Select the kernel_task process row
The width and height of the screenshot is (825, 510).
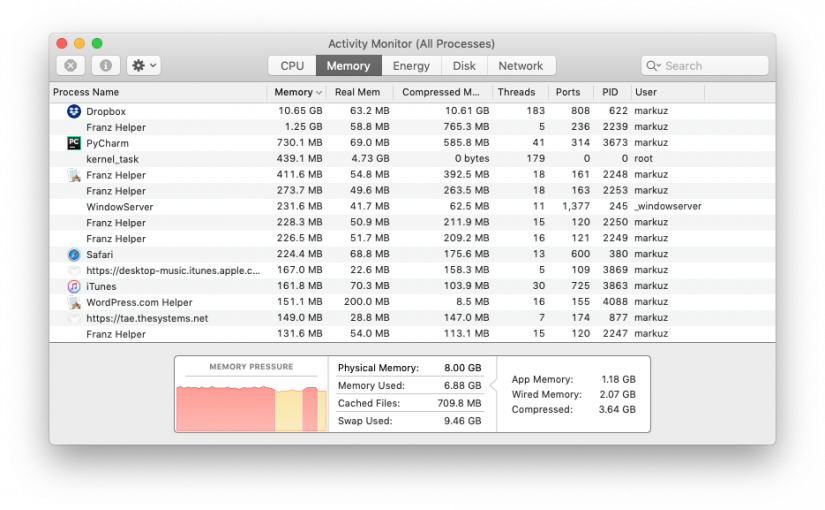click(412, 159)
